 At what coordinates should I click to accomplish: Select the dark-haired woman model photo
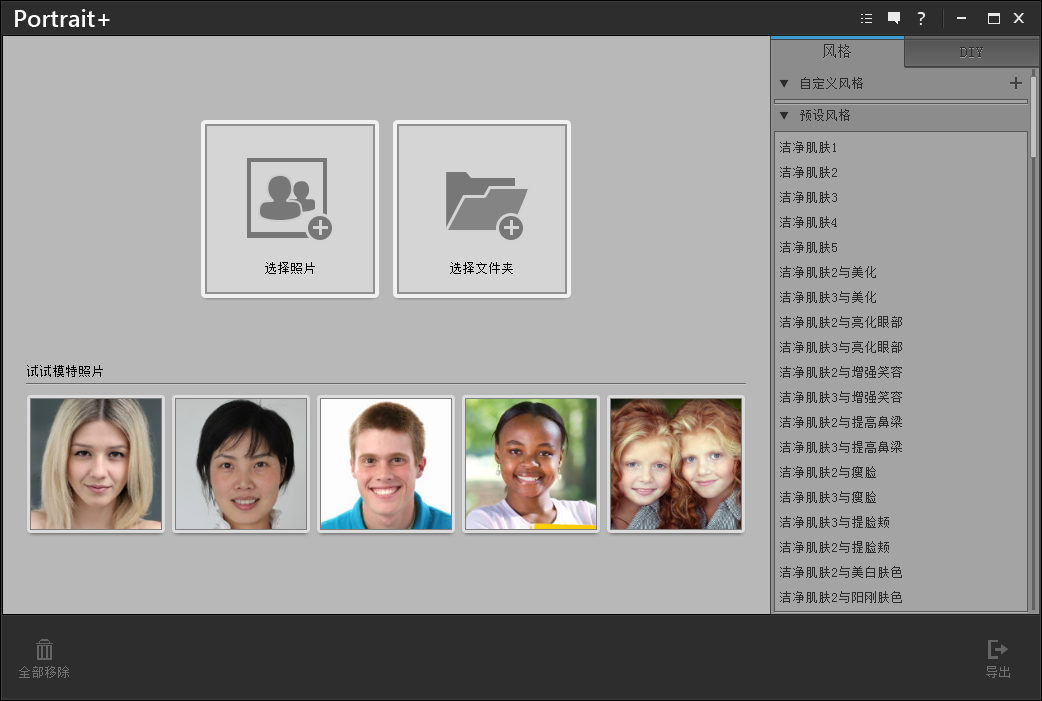pos(241,464)
